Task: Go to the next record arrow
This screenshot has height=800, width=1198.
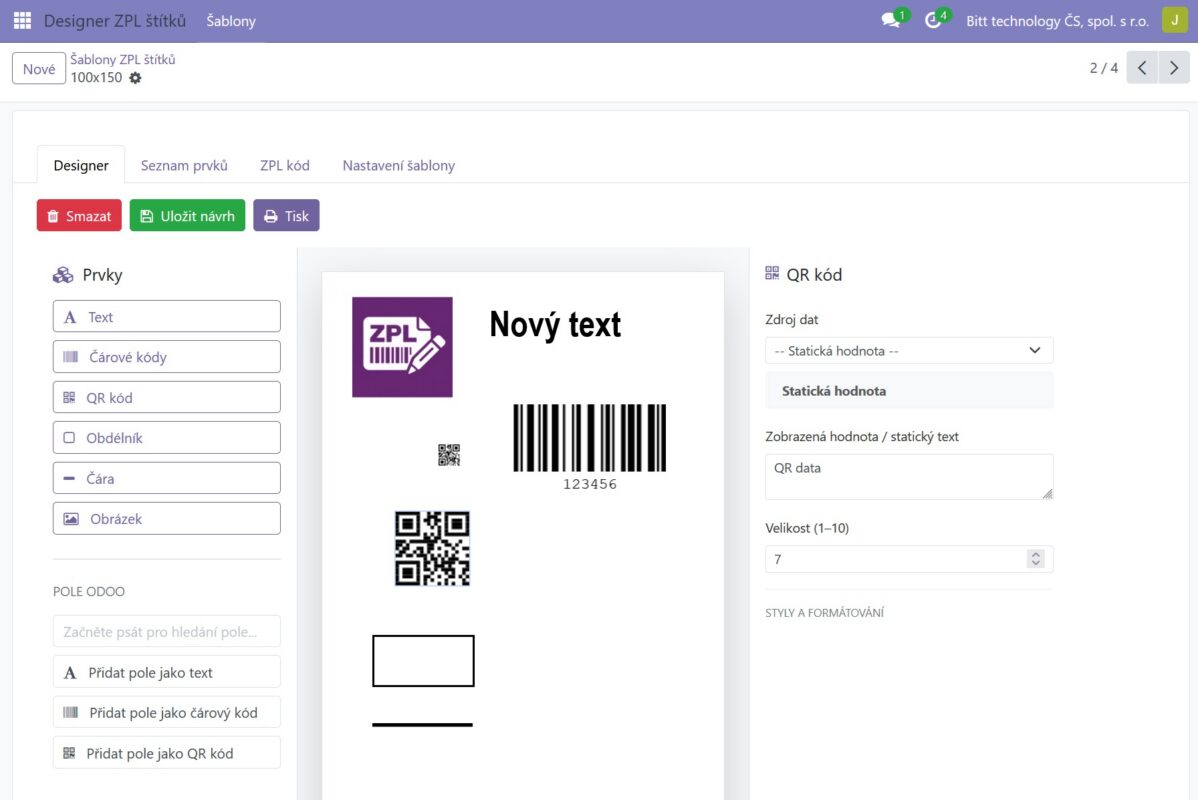Action: click(1174, 68)
